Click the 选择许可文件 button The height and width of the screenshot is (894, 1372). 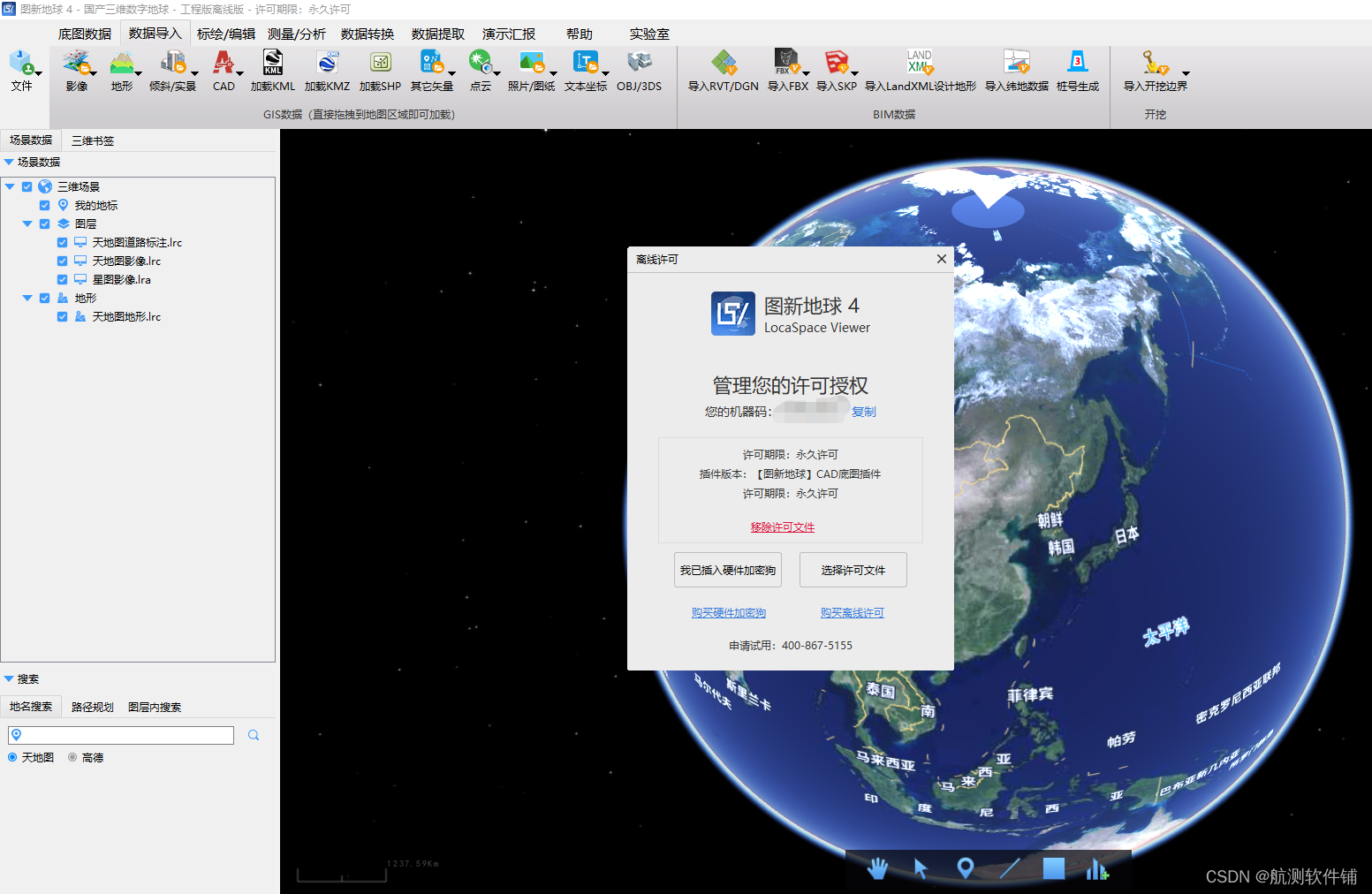tap(853, 570)
